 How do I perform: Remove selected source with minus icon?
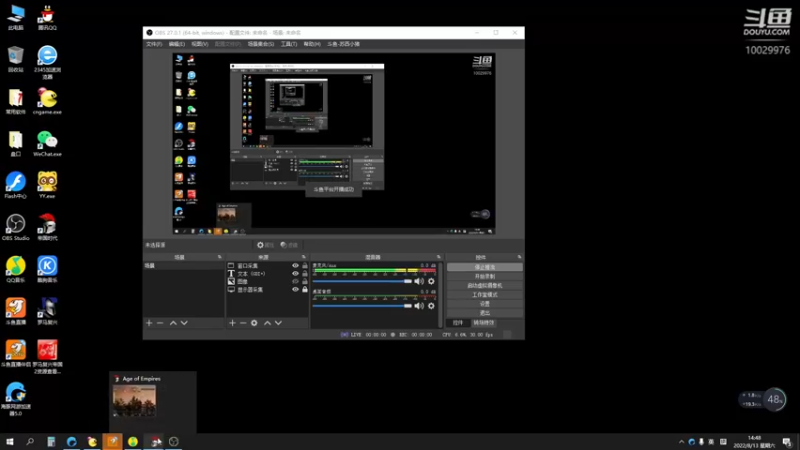pos(243,323)
